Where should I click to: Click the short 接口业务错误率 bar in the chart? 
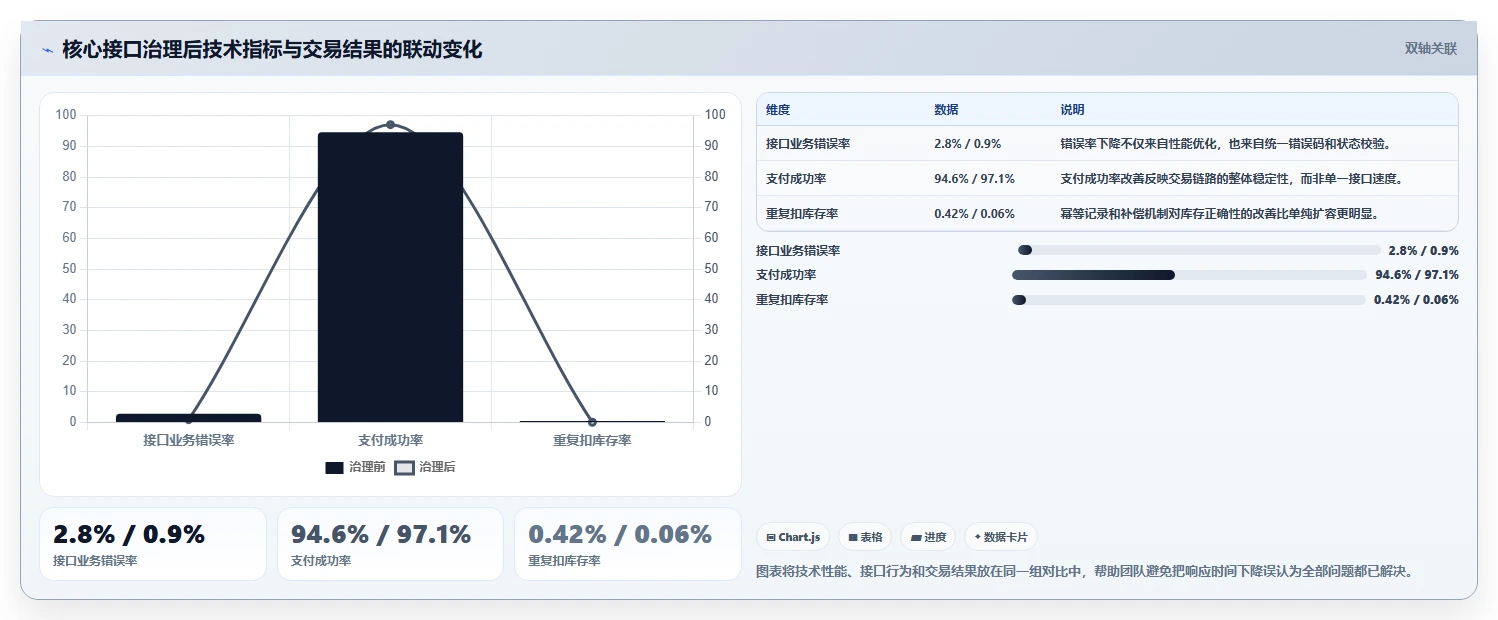pos(189,418)
